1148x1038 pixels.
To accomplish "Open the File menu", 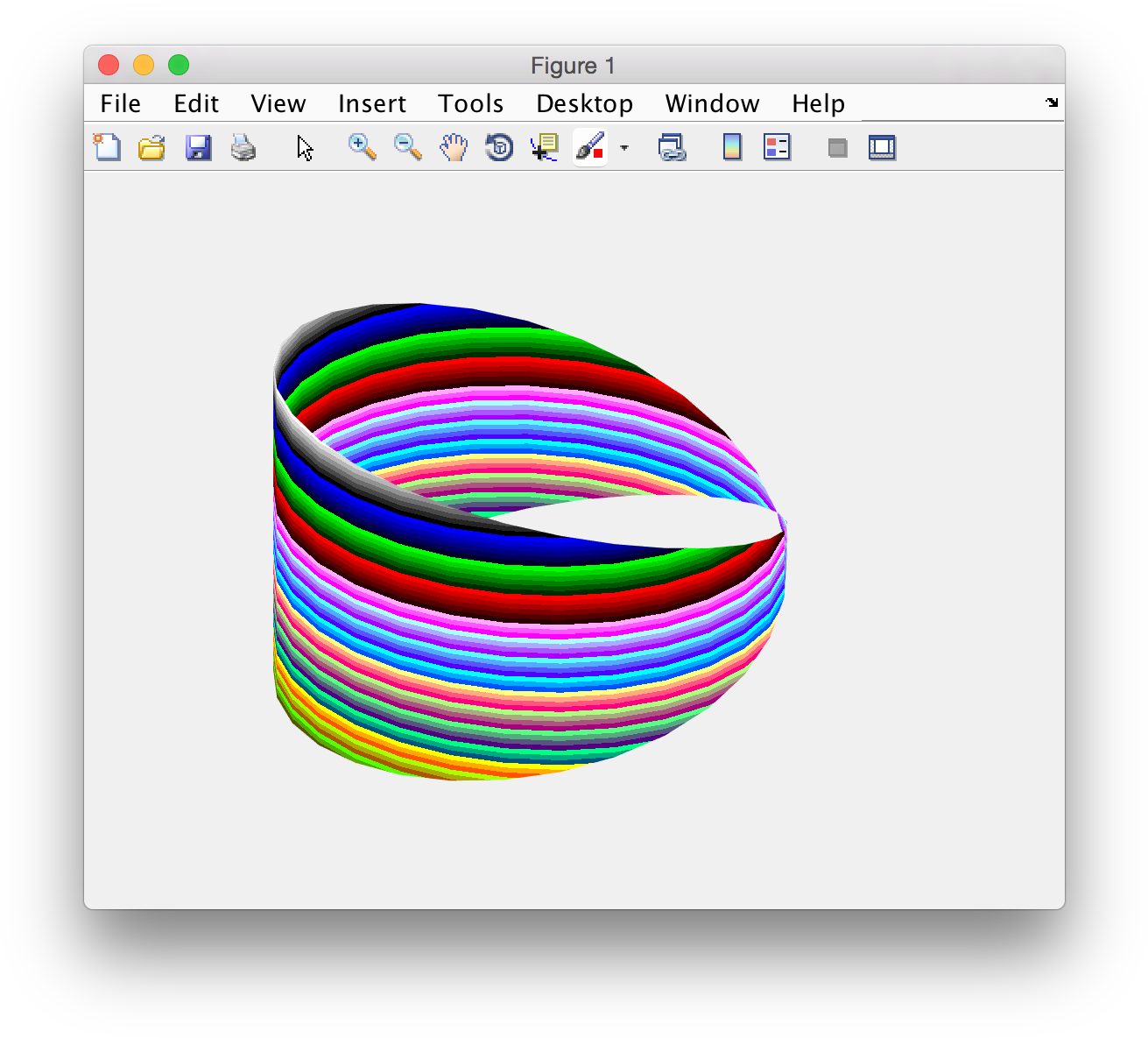I will [120, 103].
